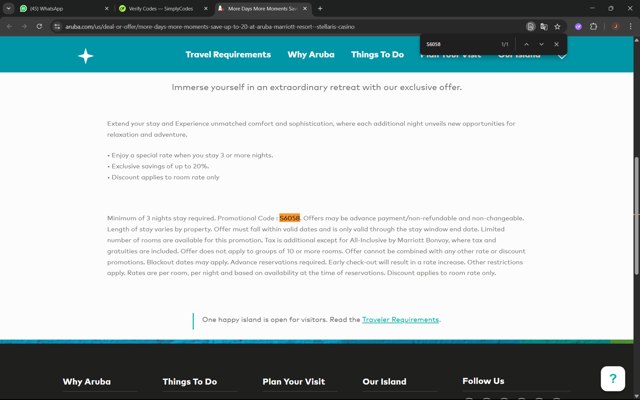640x400 pixels.
Task: Select the More Days More Moments tab
Action: [x=262, y=8]
